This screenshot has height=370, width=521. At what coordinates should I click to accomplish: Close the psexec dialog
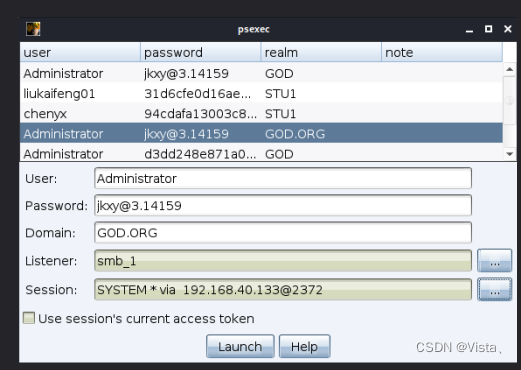point(508,29)
